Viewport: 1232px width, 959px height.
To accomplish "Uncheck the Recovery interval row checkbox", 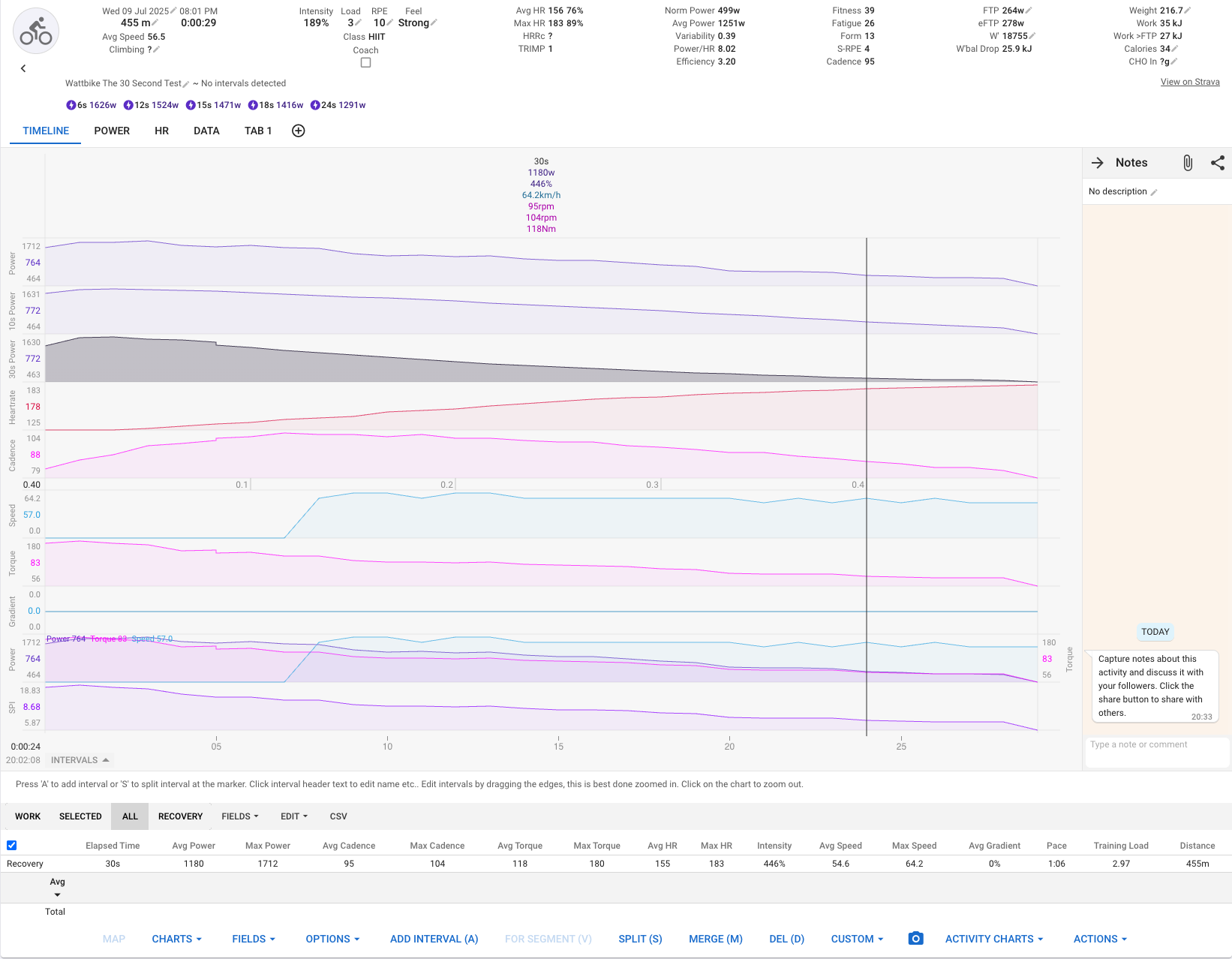I will click(11, 845).
